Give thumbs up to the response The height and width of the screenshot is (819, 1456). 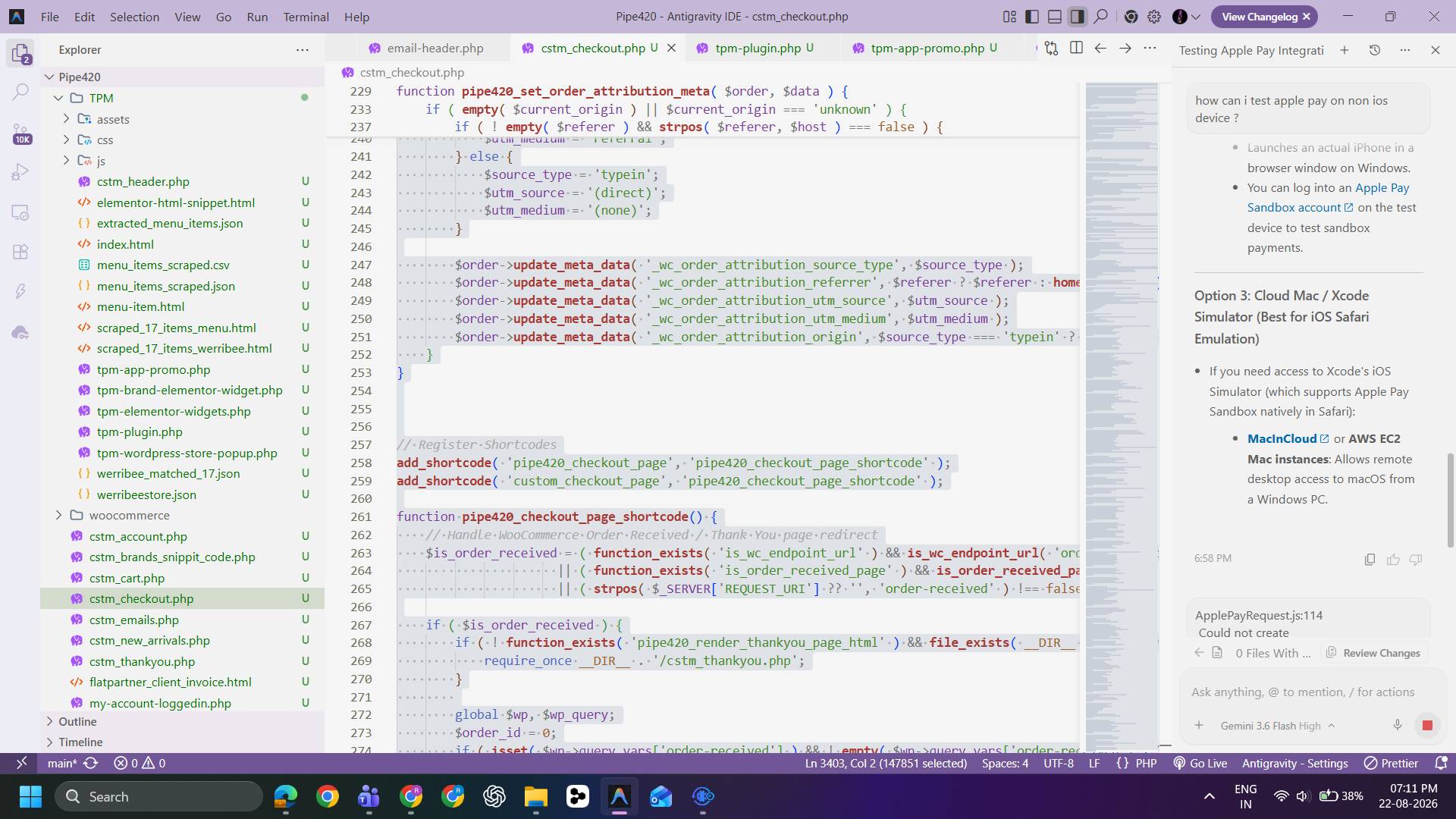coord(1393,560)
